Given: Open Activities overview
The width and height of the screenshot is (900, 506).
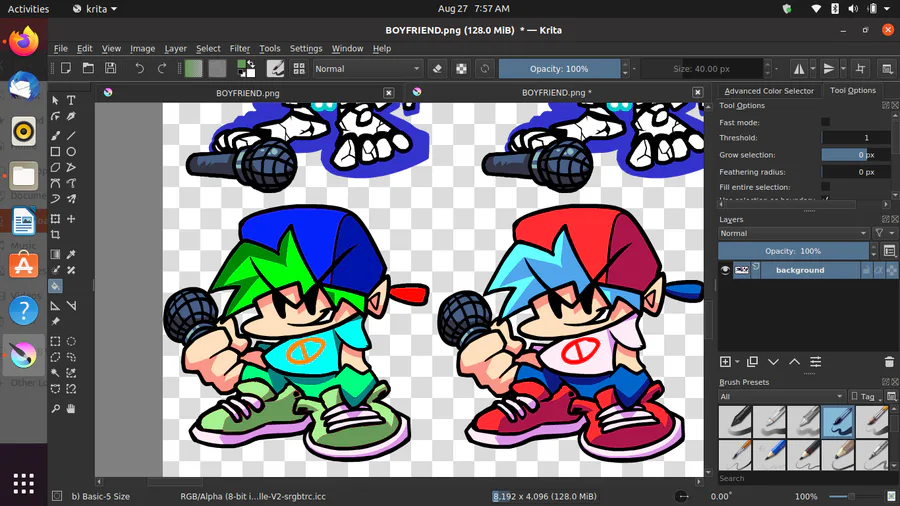Looking at the screenshot, I should coord(28,9).
